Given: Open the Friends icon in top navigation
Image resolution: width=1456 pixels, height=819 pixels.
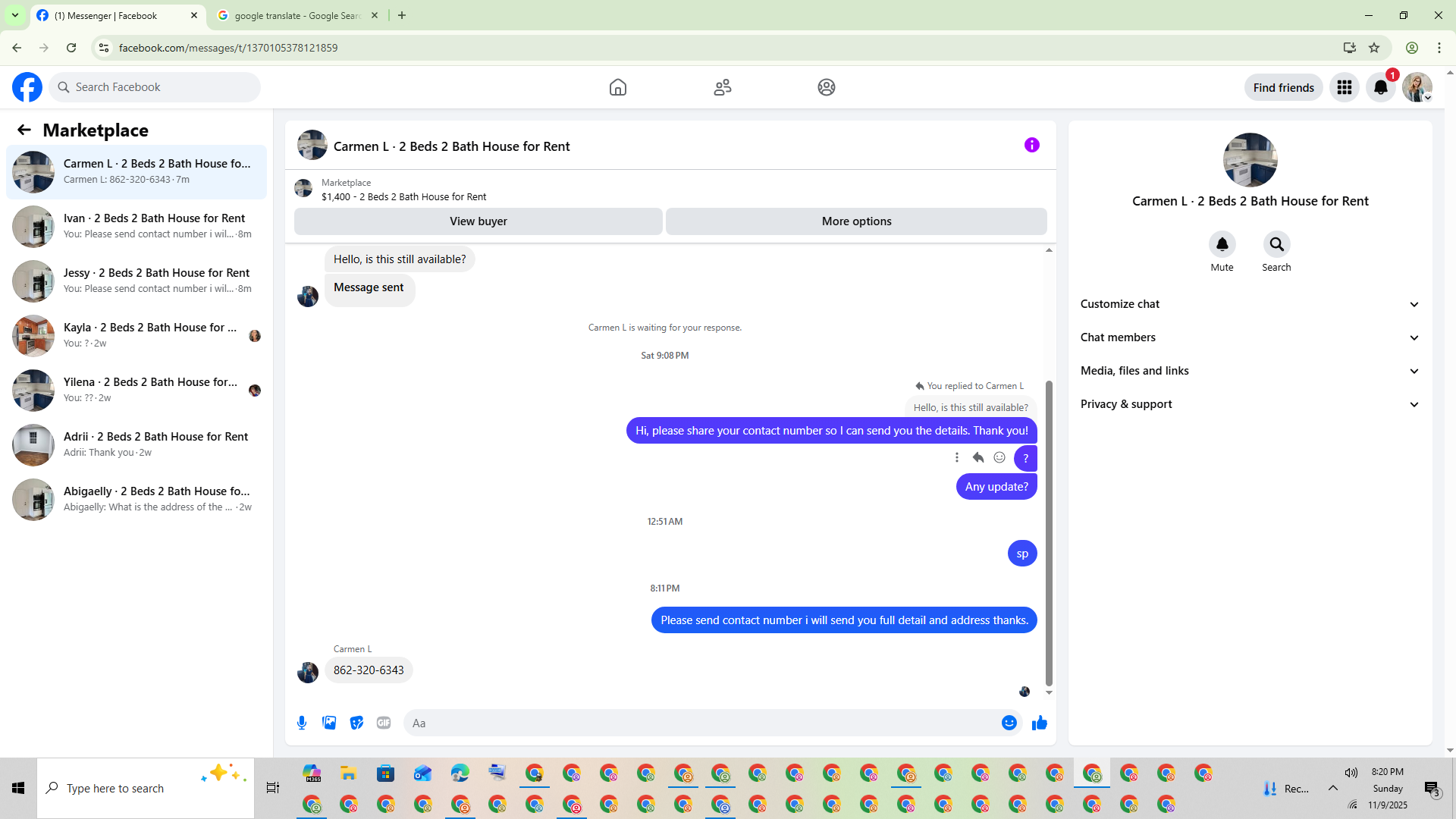Looking at the screenshot, I should (x=723, y=87).
